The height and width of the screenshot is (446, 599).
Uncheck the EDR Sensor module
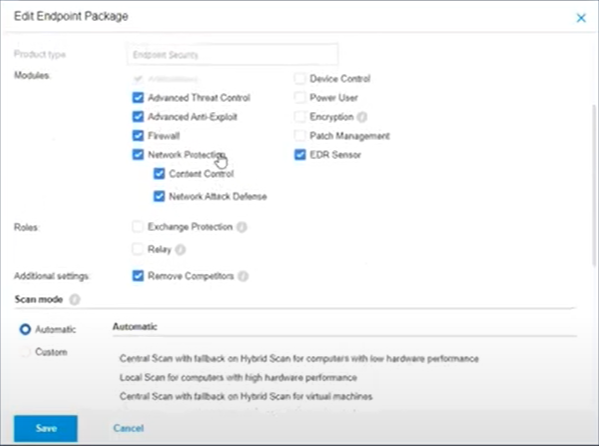[300, 154]
